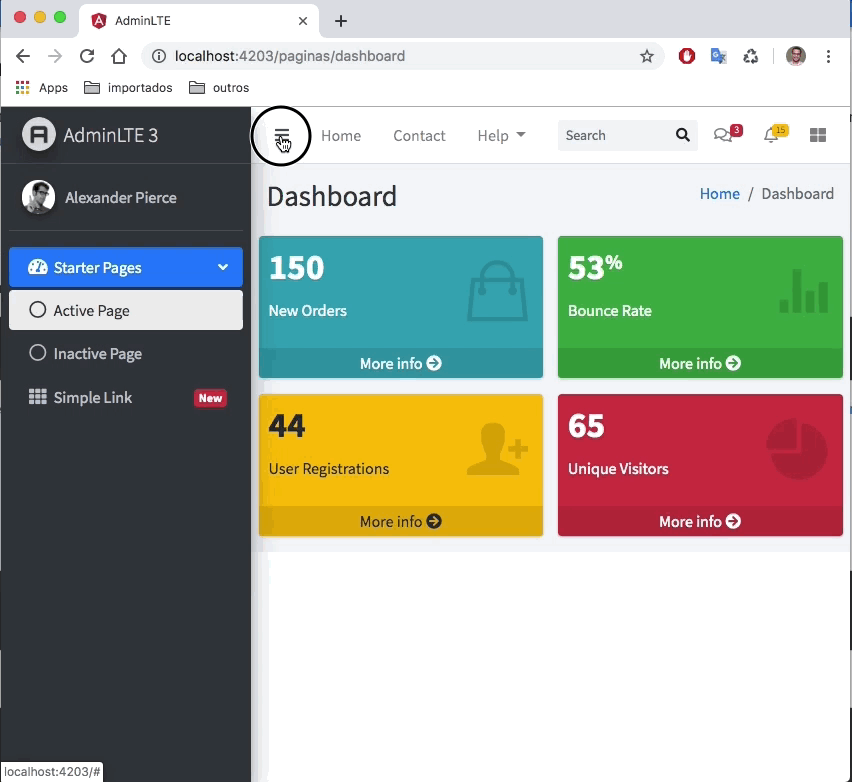Screen dimensions: 852x782
Task: Open the Chrome three-dot menu
Action: pos(828,56)
